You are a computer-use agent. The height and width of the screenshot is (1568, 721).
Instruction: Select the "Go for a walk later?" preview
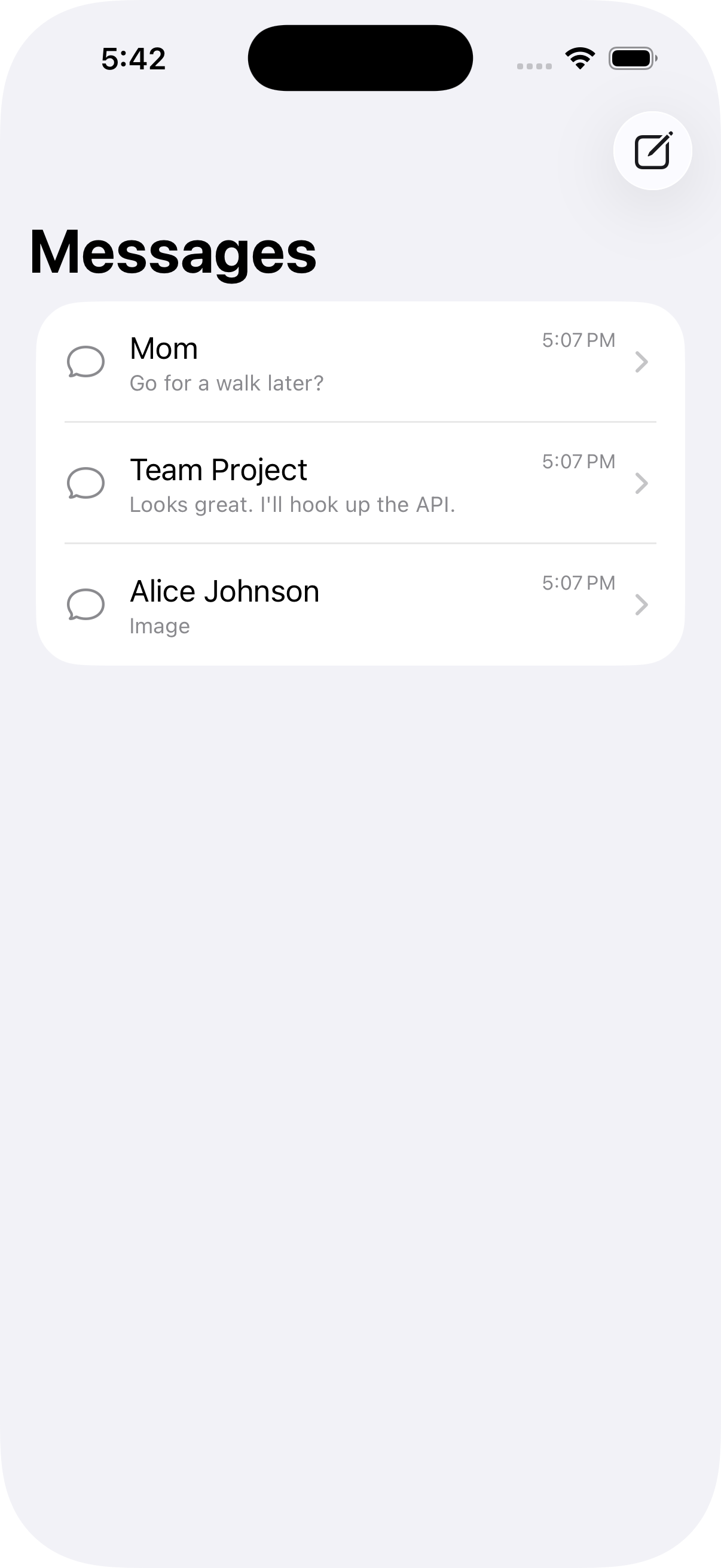(x=227, y=383)
